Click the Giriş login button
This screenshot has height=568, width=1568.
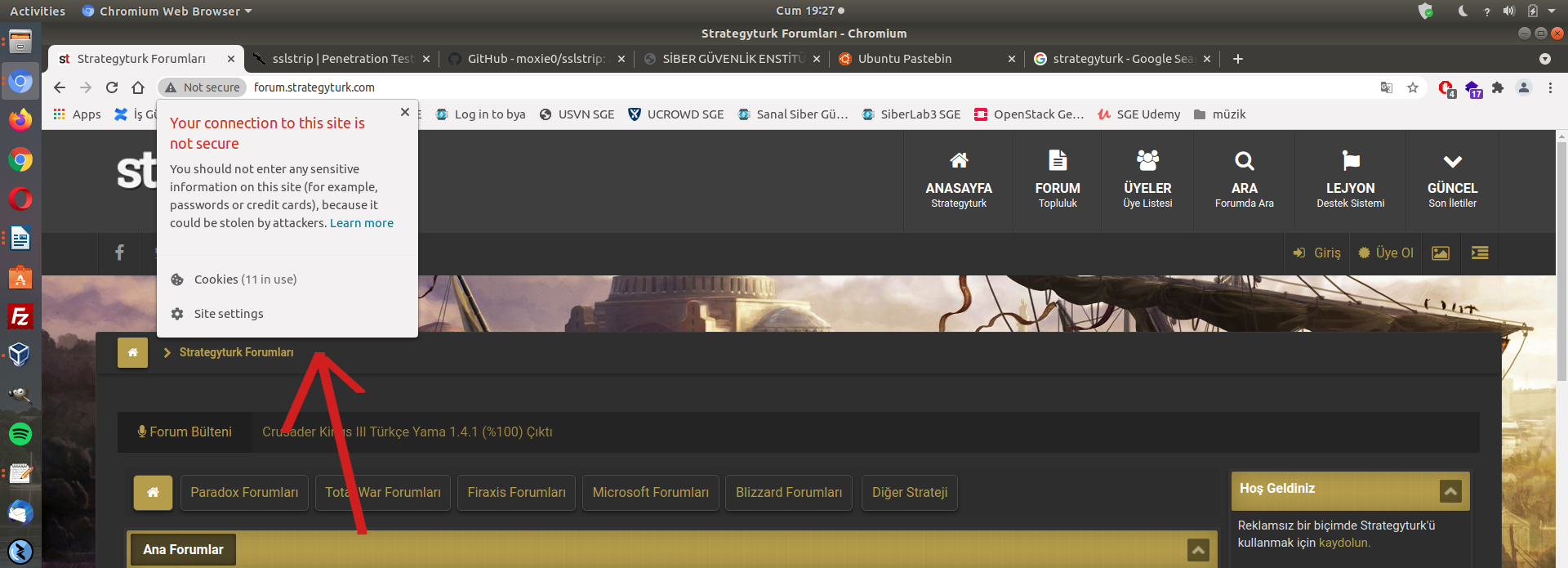click(x=1317, y=253)
